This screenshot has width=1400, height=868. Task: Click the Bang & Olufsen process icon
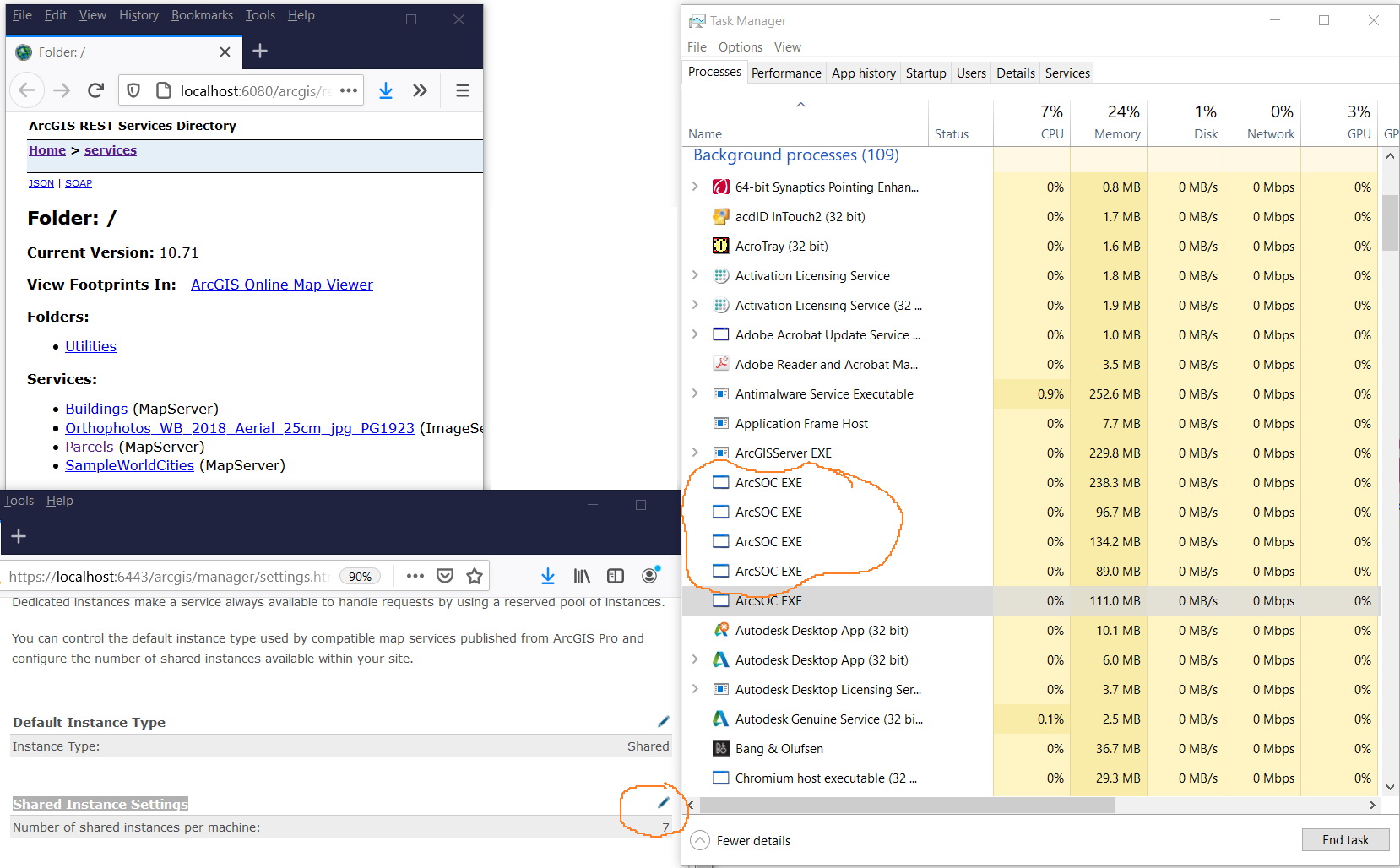click(720, 749)
